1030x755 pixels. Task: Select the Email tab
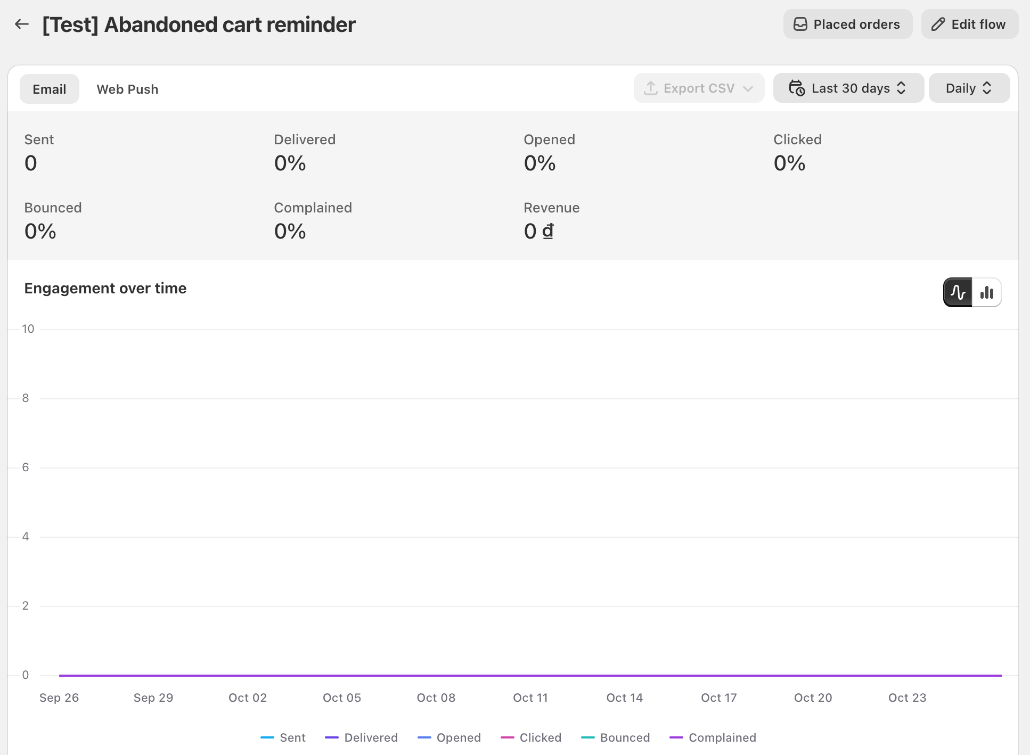point(49,89)
